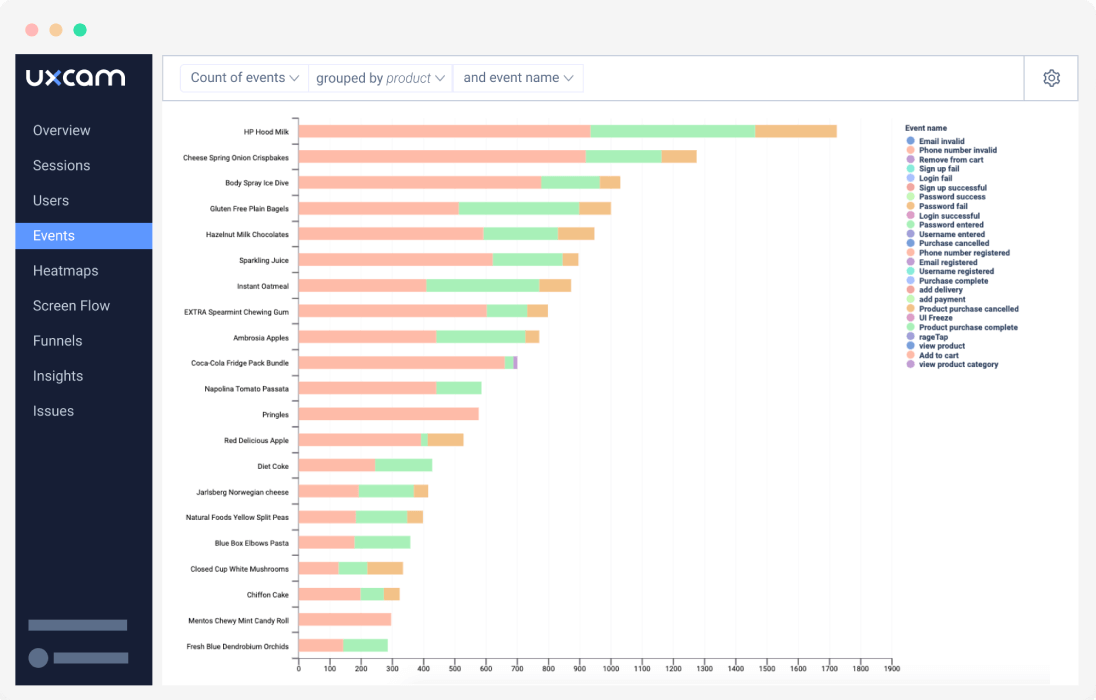This screenshot has height=700, width=1096.
Task: Open the Insights page
Action: (x=58, y=375)
